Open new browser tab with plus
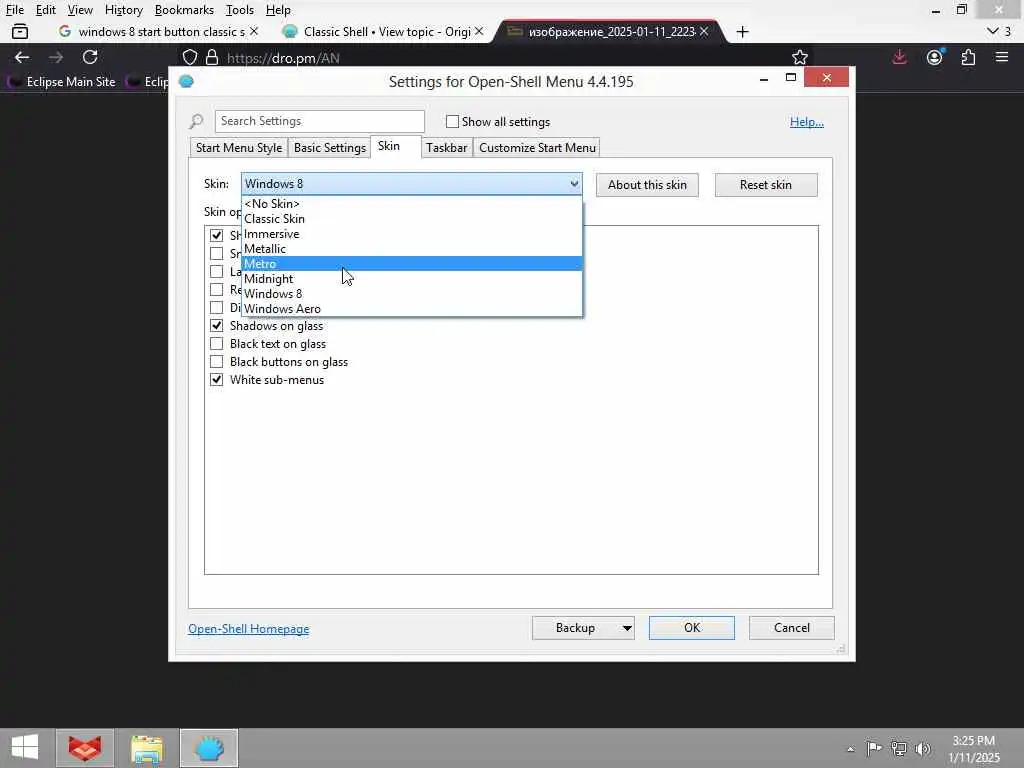Screen dimensions: 1024x768 (x=743, y=32)
